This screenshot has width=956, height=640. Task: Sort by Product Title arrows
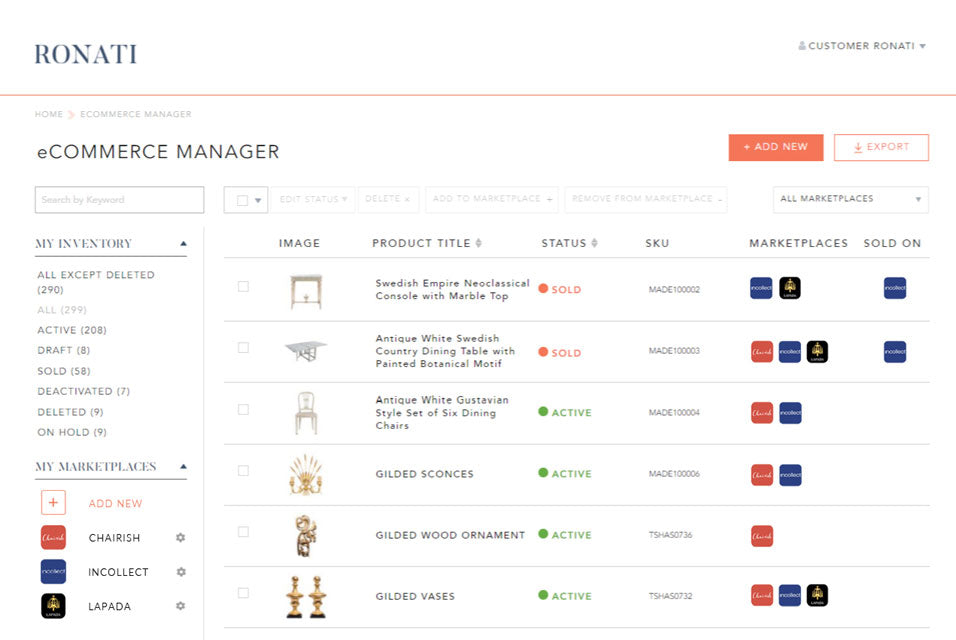tap(479, 243)
